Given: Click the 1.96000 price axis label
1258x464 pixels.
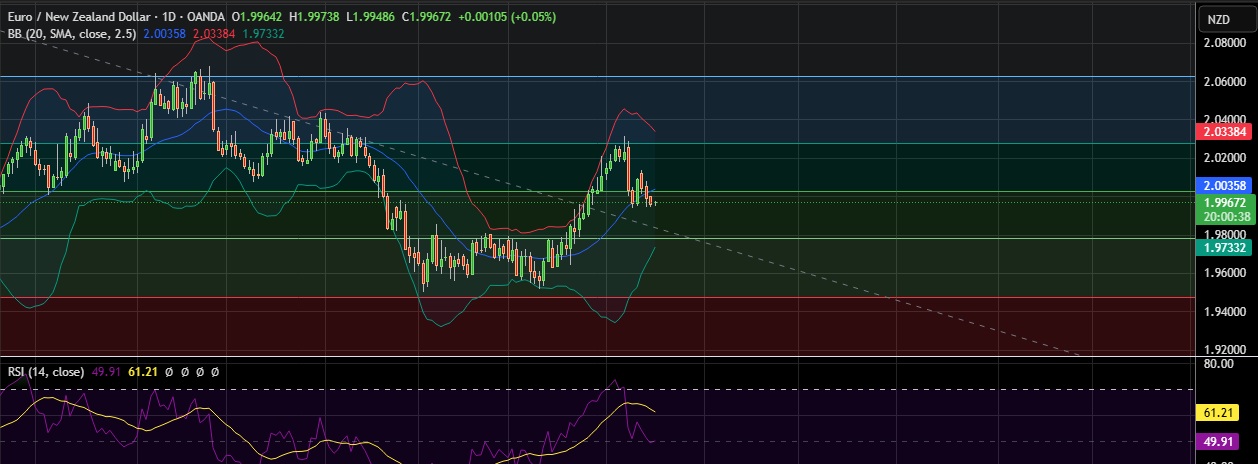Looking at the screenshot, I should click(1223, 273).
